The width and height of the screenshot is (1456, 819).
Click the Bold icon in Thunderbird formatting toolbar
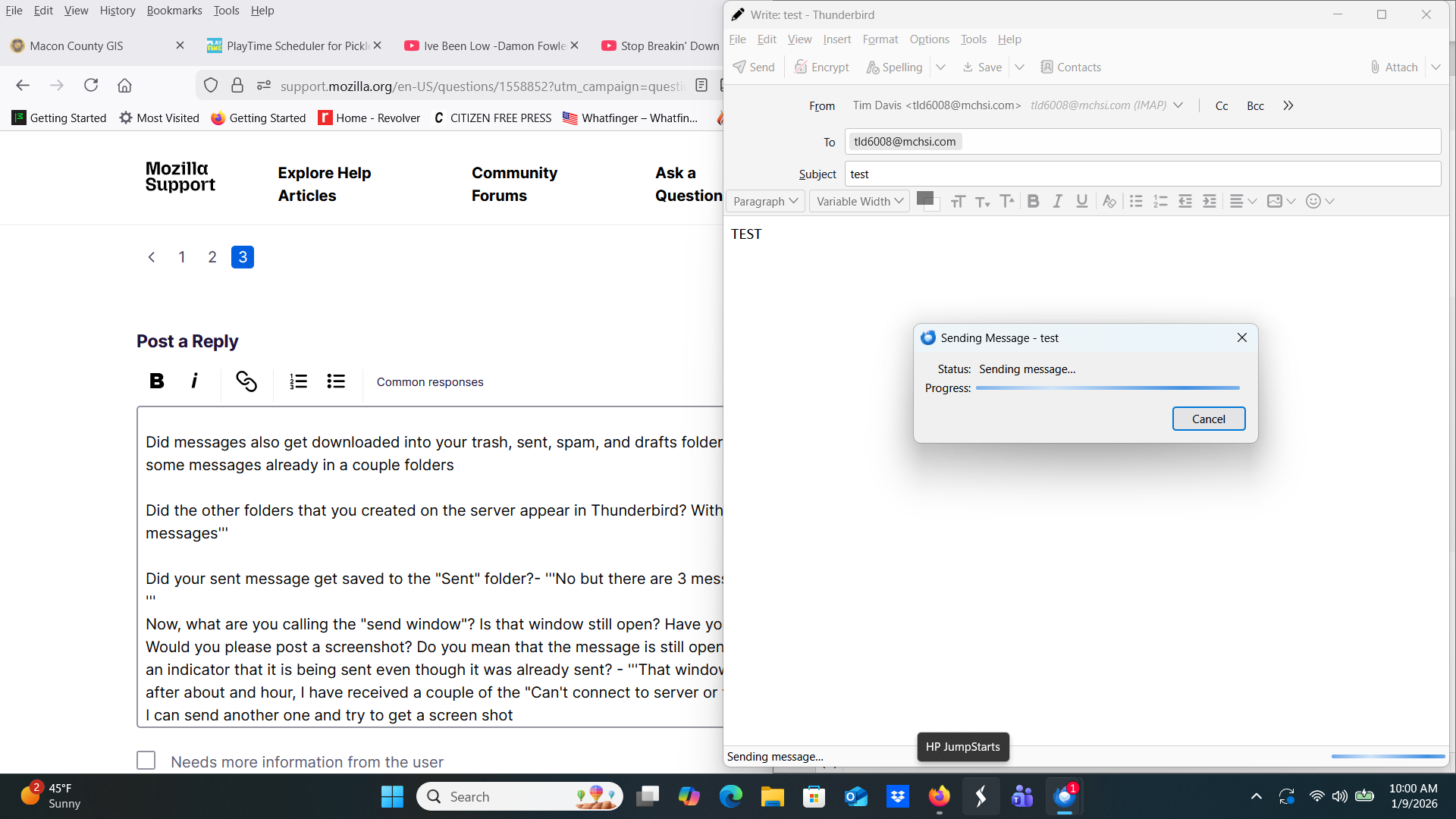(1033, 201)
